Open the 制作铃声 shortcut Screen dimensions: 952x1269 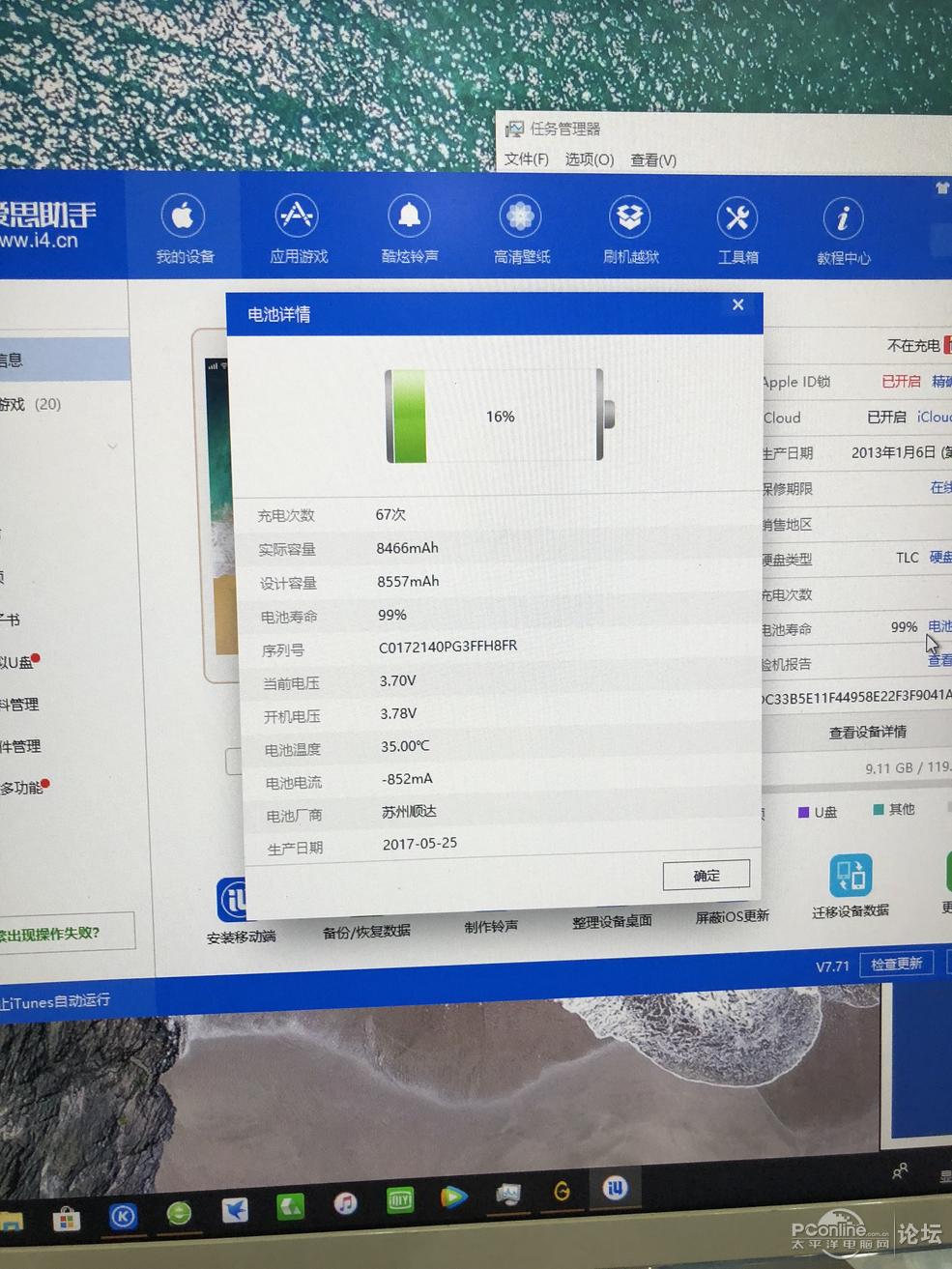[491, 927]
